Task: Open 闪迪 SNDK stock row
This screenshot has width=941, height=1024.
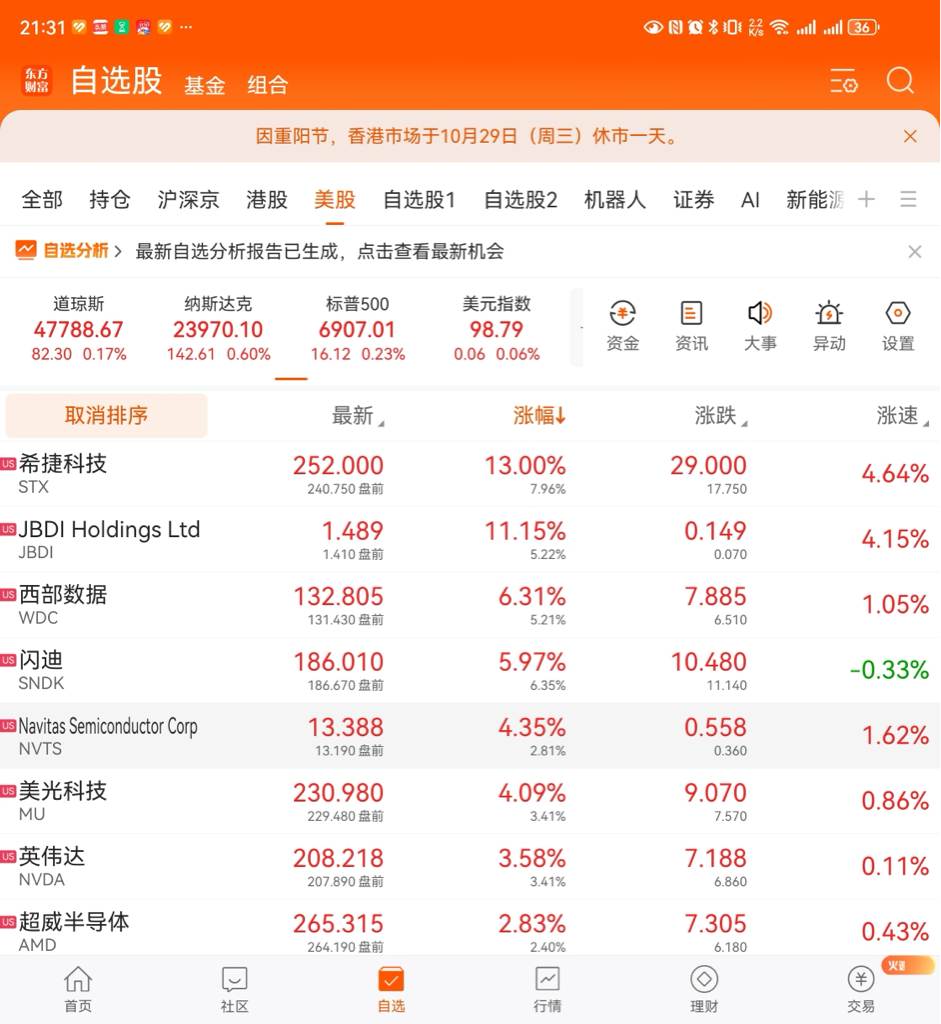Action: 470,670
